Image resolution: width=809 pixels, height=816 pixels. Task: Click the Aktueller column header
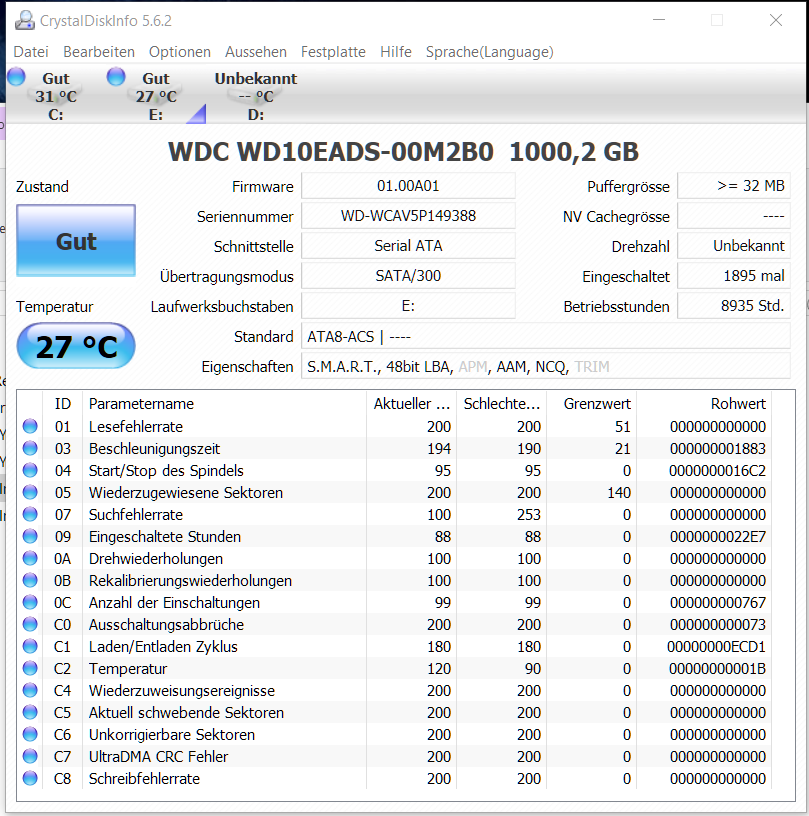[x=412, y=404]
